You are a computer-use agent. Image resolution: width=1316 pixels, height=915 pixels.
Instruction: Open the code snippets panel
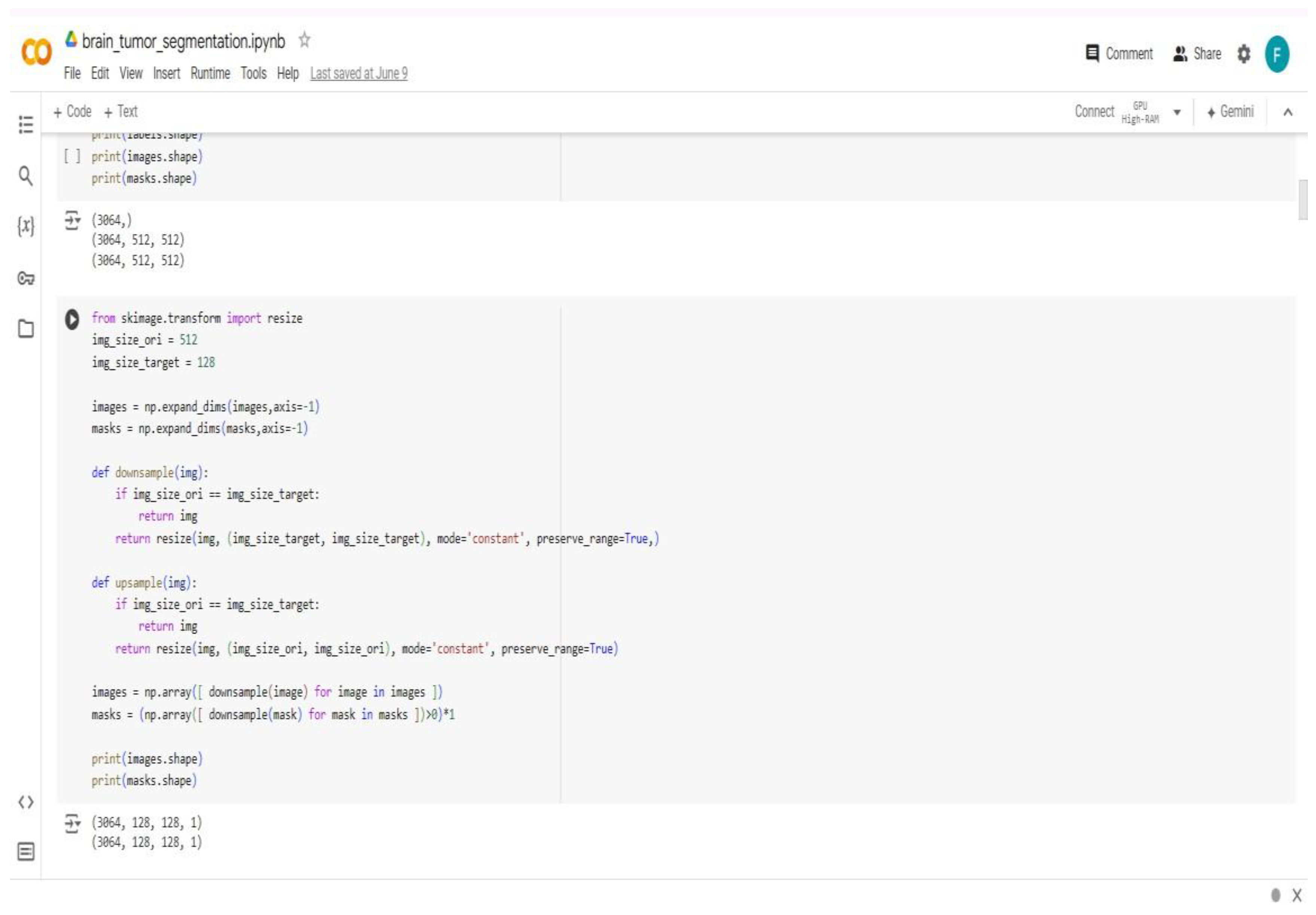tap(26, 802)
